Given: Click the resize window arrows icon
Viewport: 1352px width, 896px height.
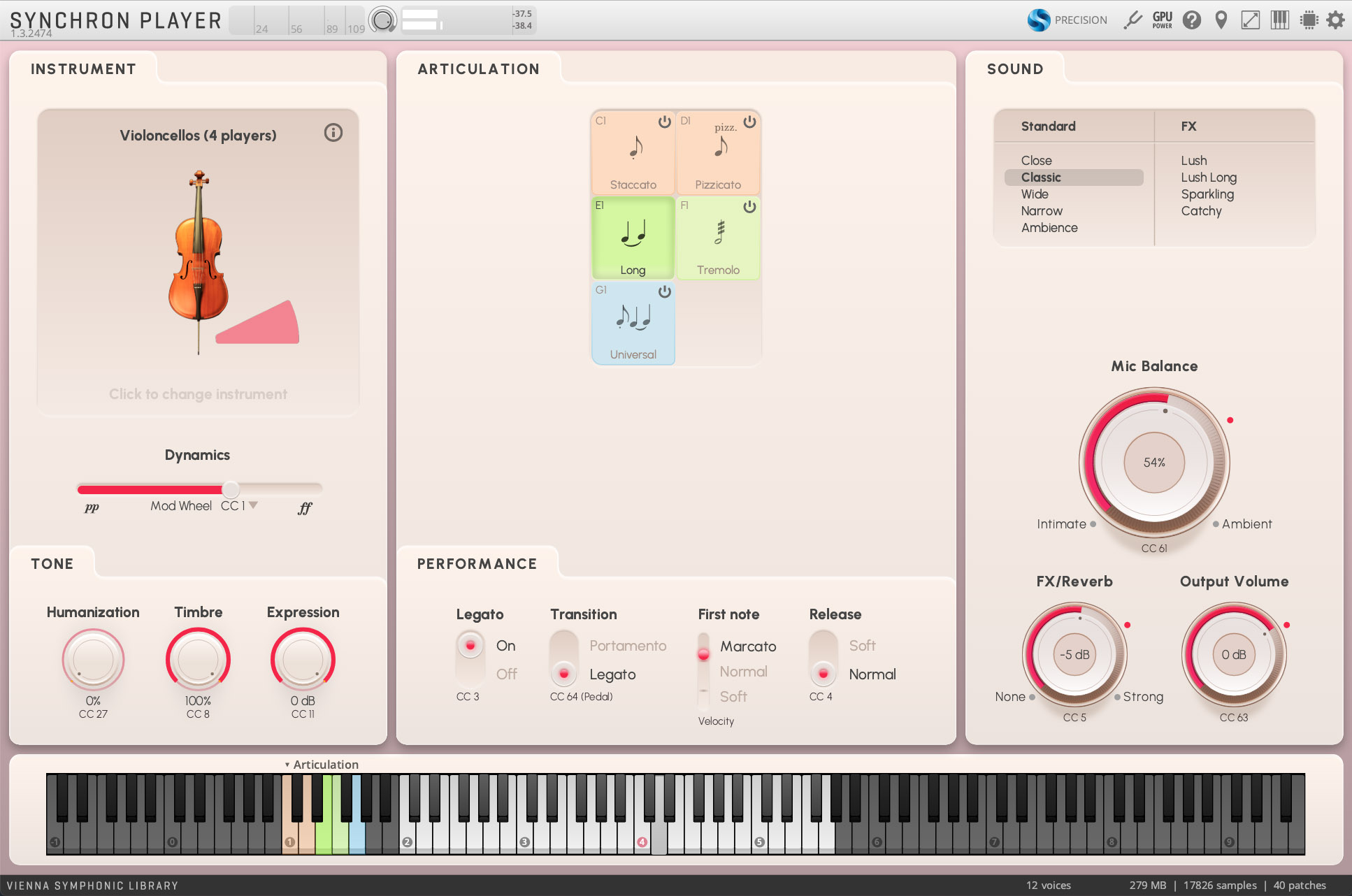Looking at the screenshot, I should pyautogui.click(x=1251, y=20).
